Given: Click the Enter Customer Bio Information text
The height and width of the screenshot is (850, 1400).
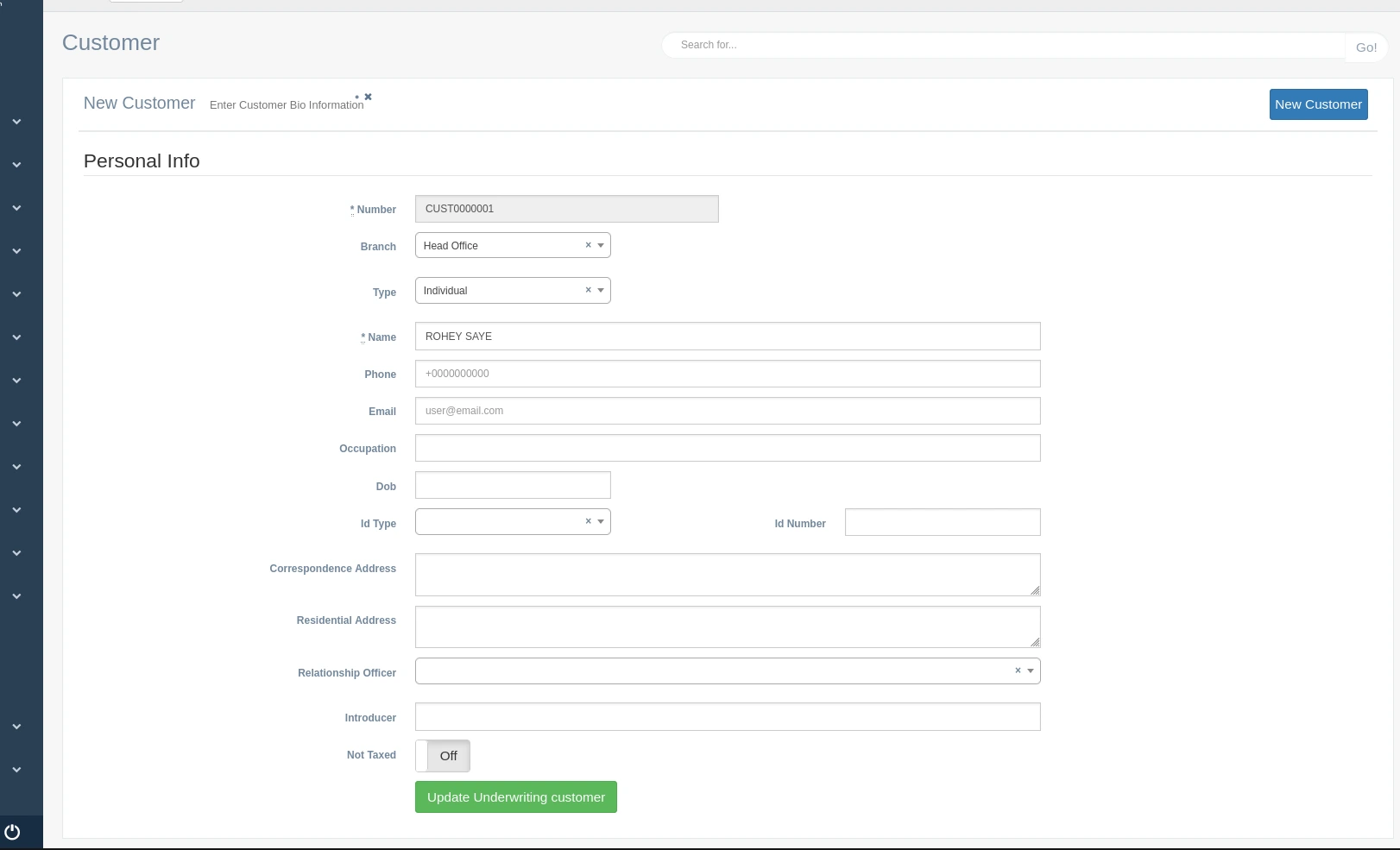Looking at the screenshot, I should click(287, 105).
